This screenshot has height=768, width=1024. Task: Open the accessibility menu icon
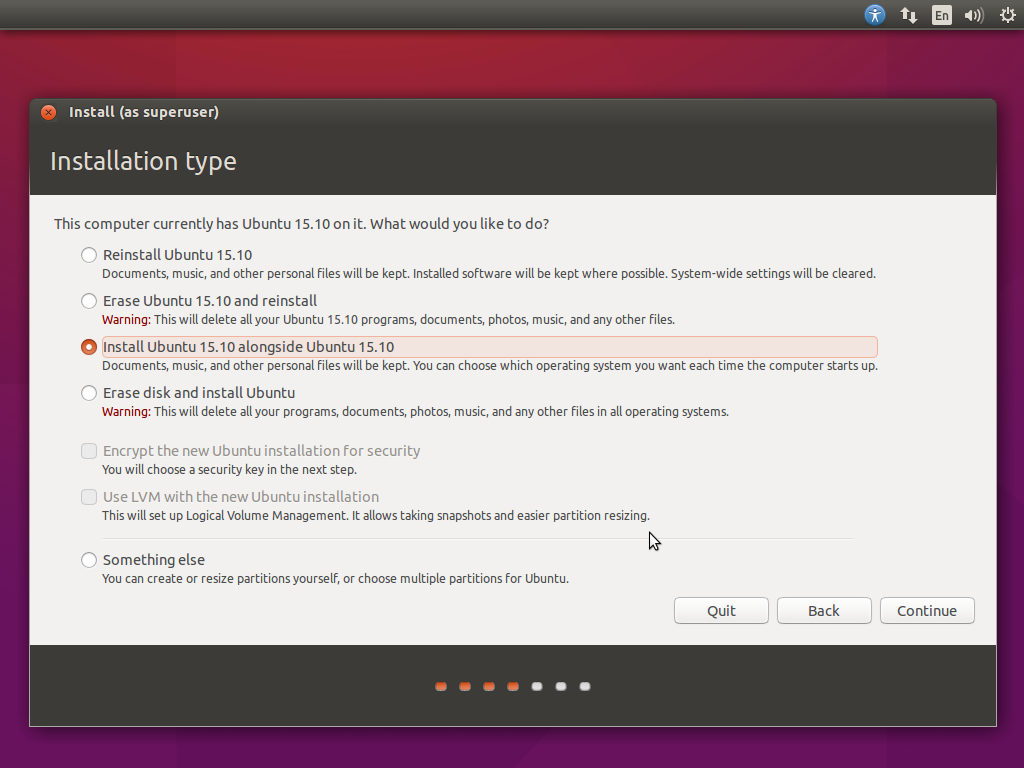click(875, 15)
